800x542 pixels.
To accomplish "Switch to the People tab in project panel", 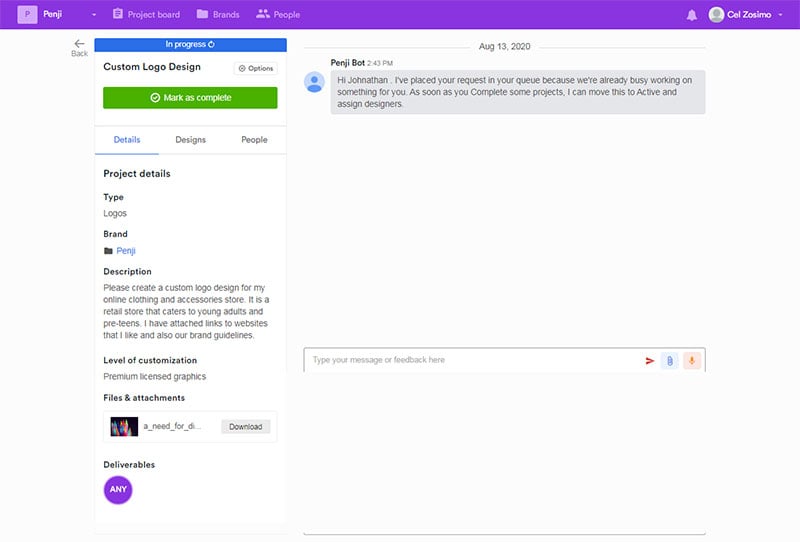I will click(254, 140).
